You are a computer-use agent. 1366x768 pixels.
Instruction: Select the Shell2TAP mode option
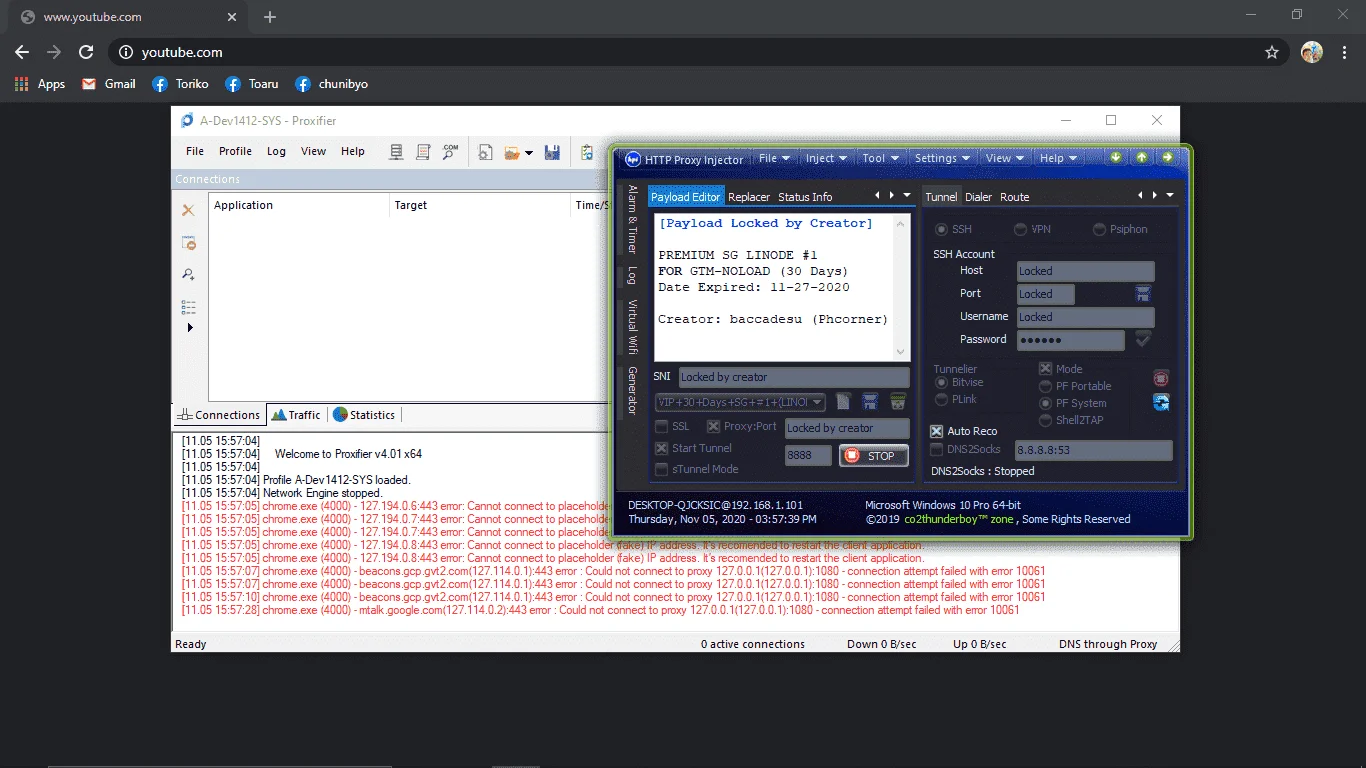(1046, 421)
